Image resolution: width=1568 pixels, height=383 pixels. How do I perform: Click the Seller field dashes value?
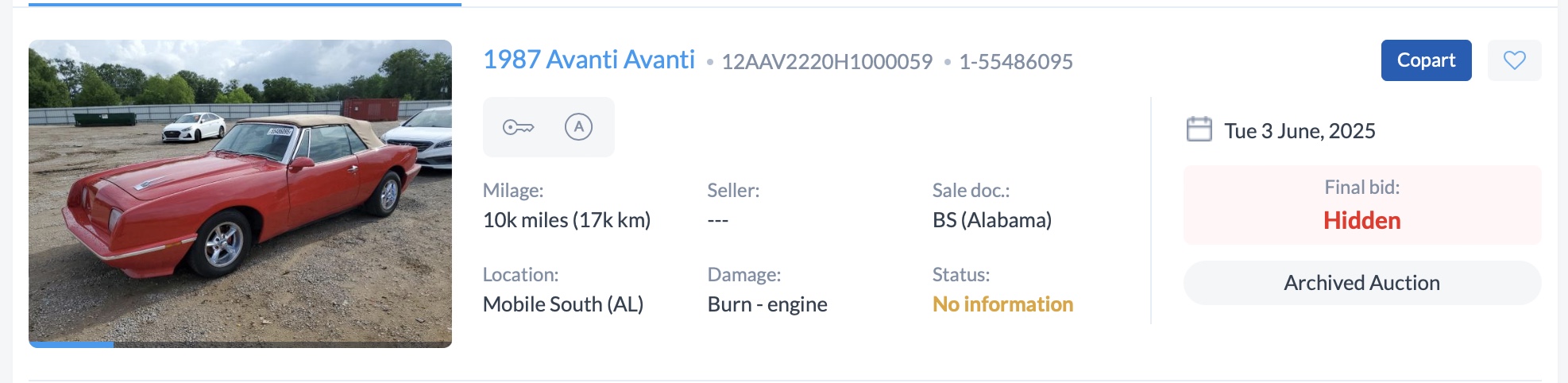coord(717,220)
